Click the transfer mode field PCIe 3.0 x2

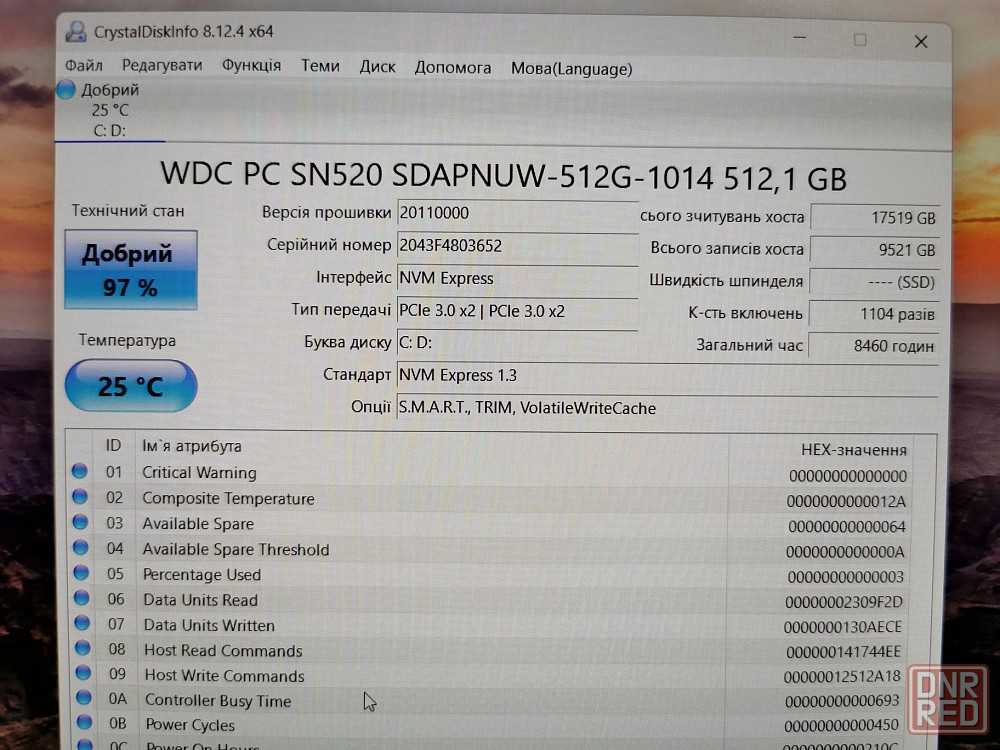[x=517, y=311]
